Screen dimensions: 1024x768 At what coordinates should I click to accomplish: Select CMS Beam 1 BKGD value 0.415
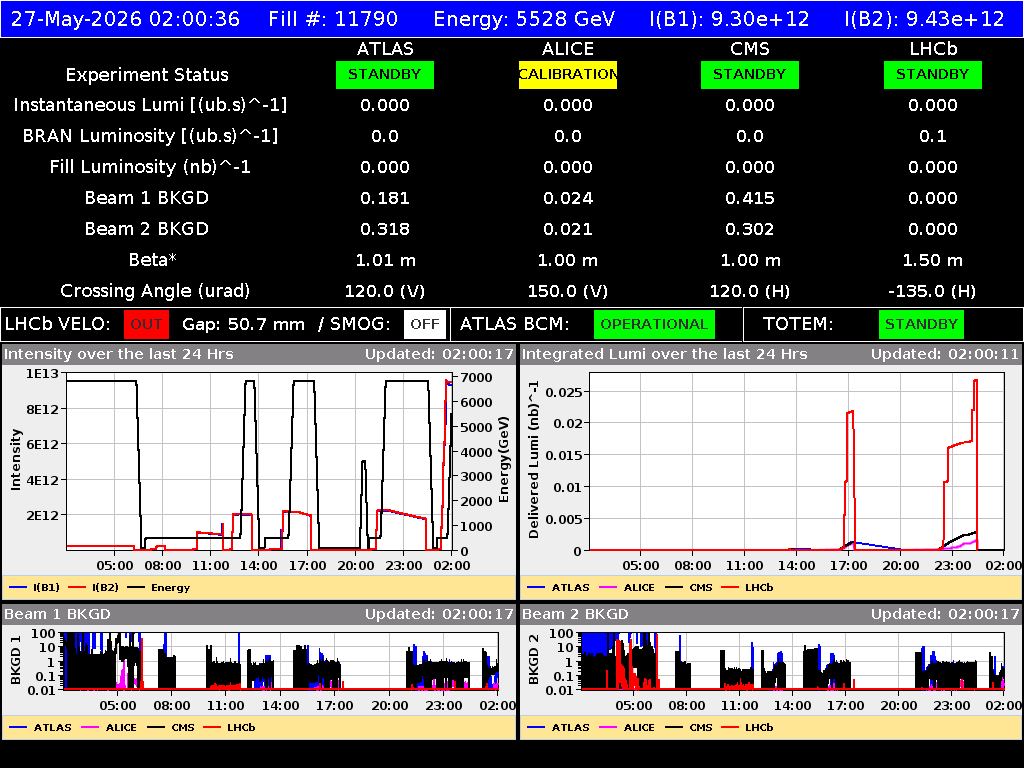(750, 198)
